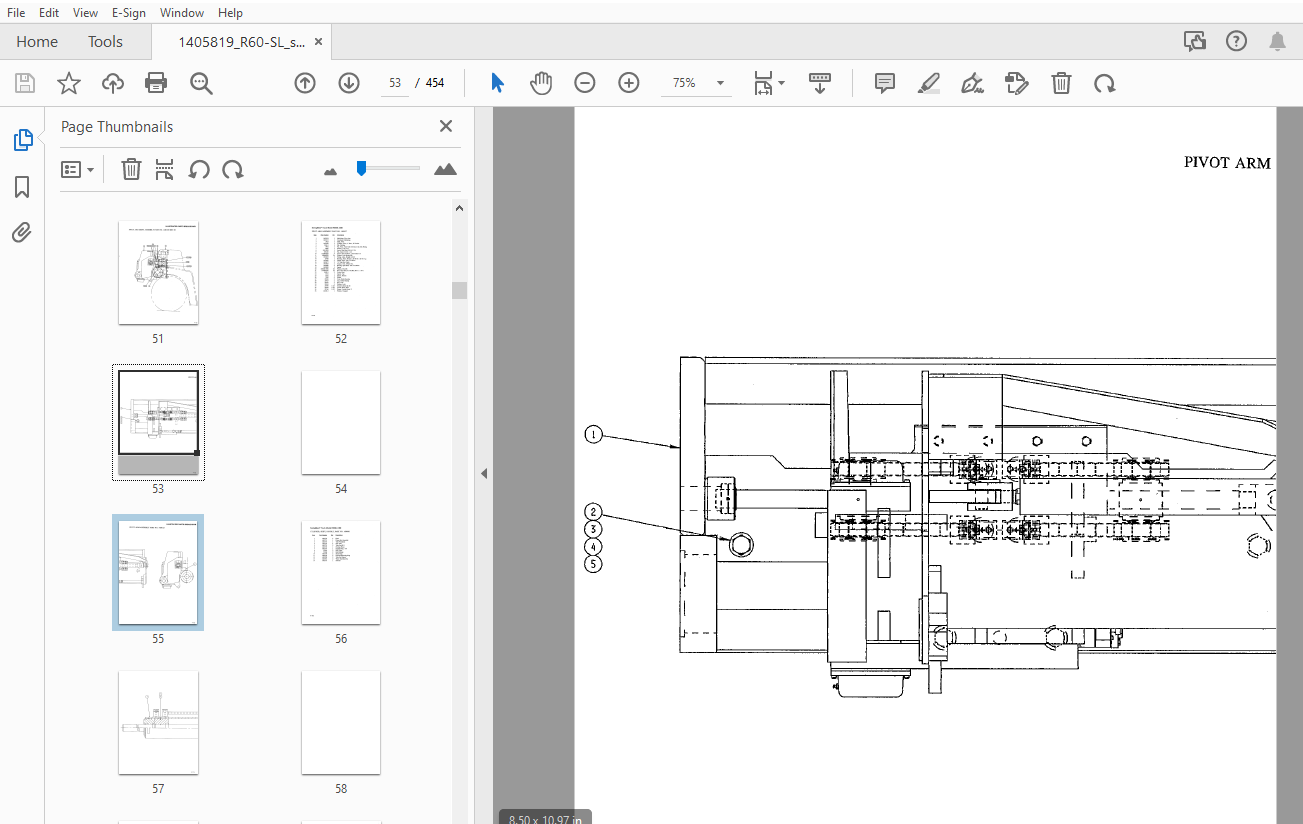The width and height of the screenshot is (1303, 824).
Task: Click the upload to cloud icon
Action: click(x=113, y=83)
